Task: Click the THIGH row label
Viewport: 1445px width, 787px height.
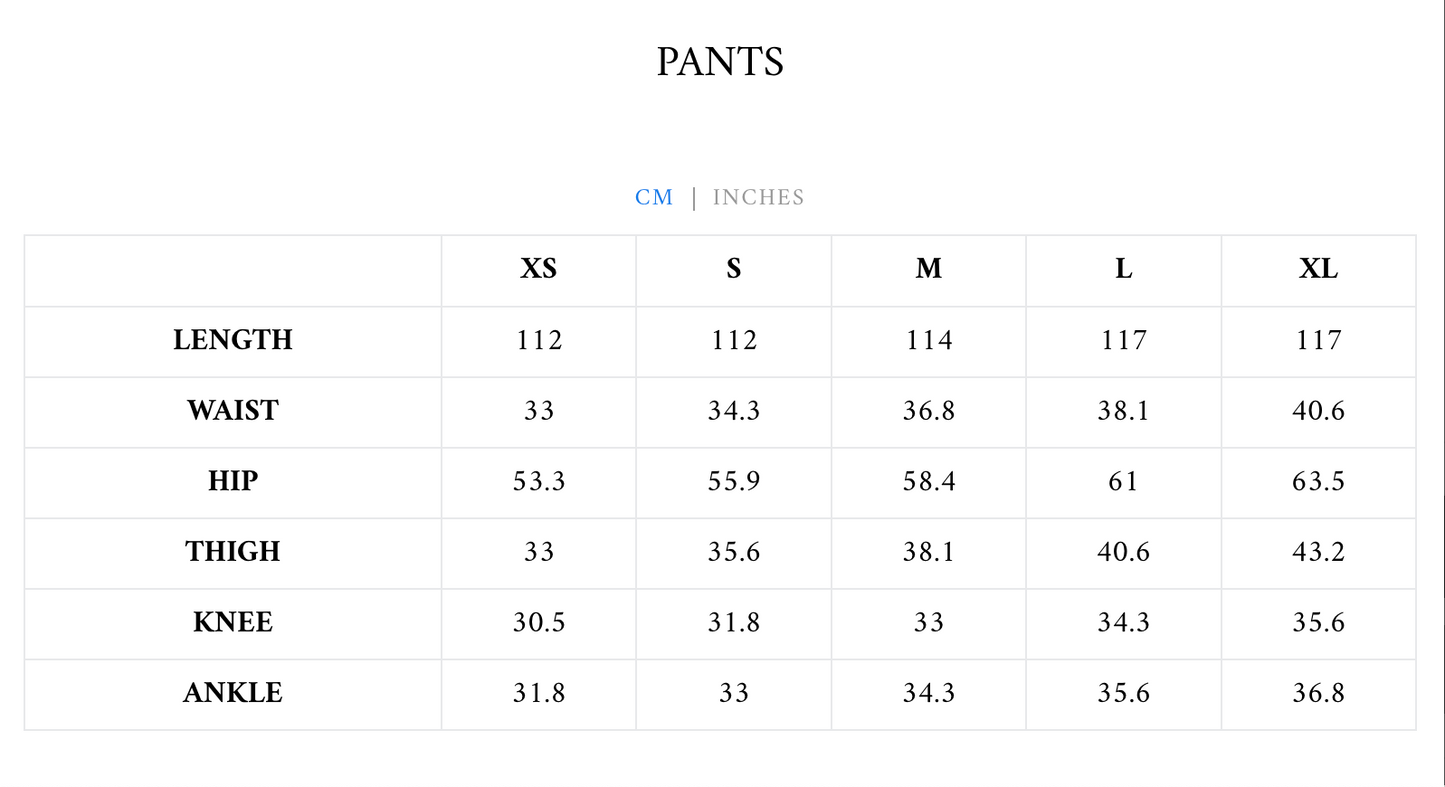Action: click(x=233, y=552)
